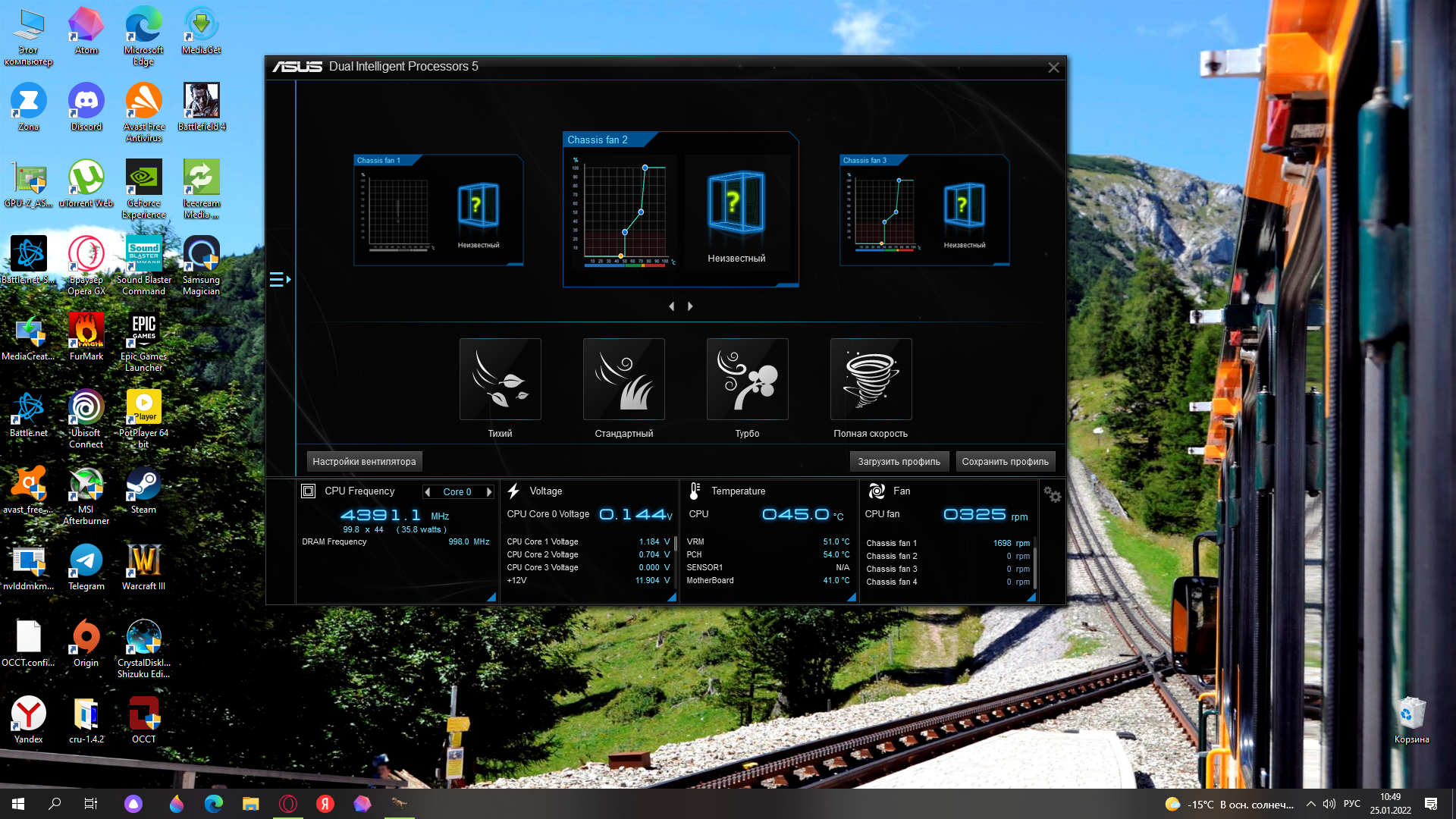This screenshot has width=1456, height=819.
Task: Select the Turbo (Турбо) fan mode icon
Action: 747,378
